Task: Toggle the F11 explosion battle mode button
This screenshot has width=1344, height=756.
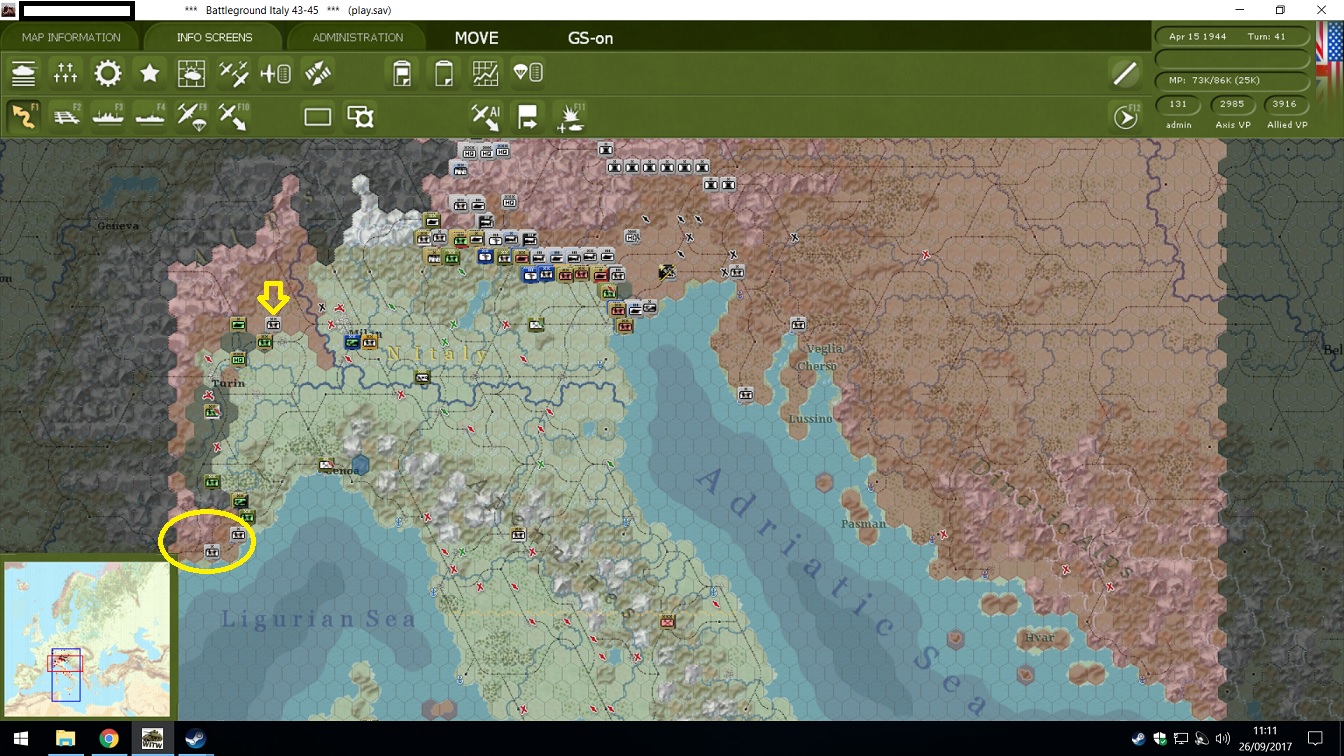Action: coord(570,117)
